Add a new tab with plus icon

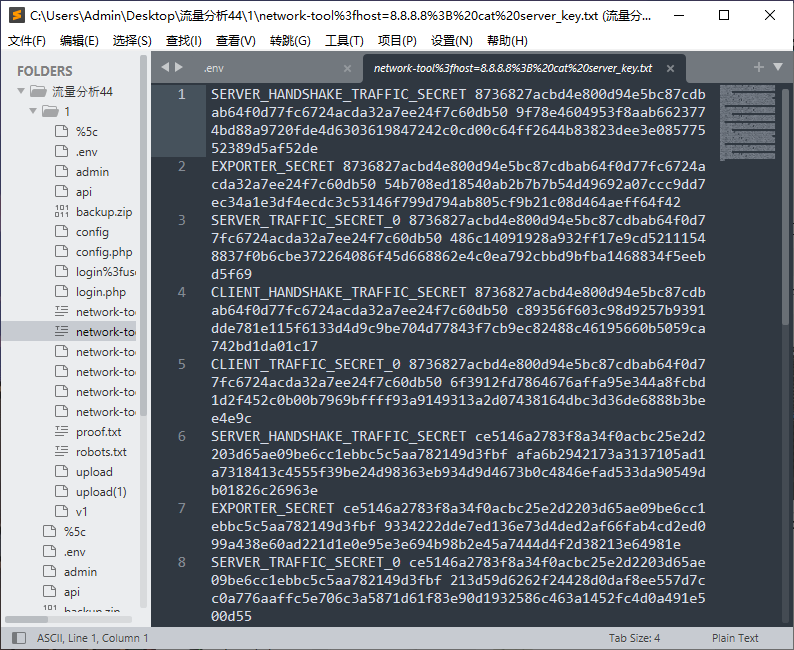click(759, 67)
